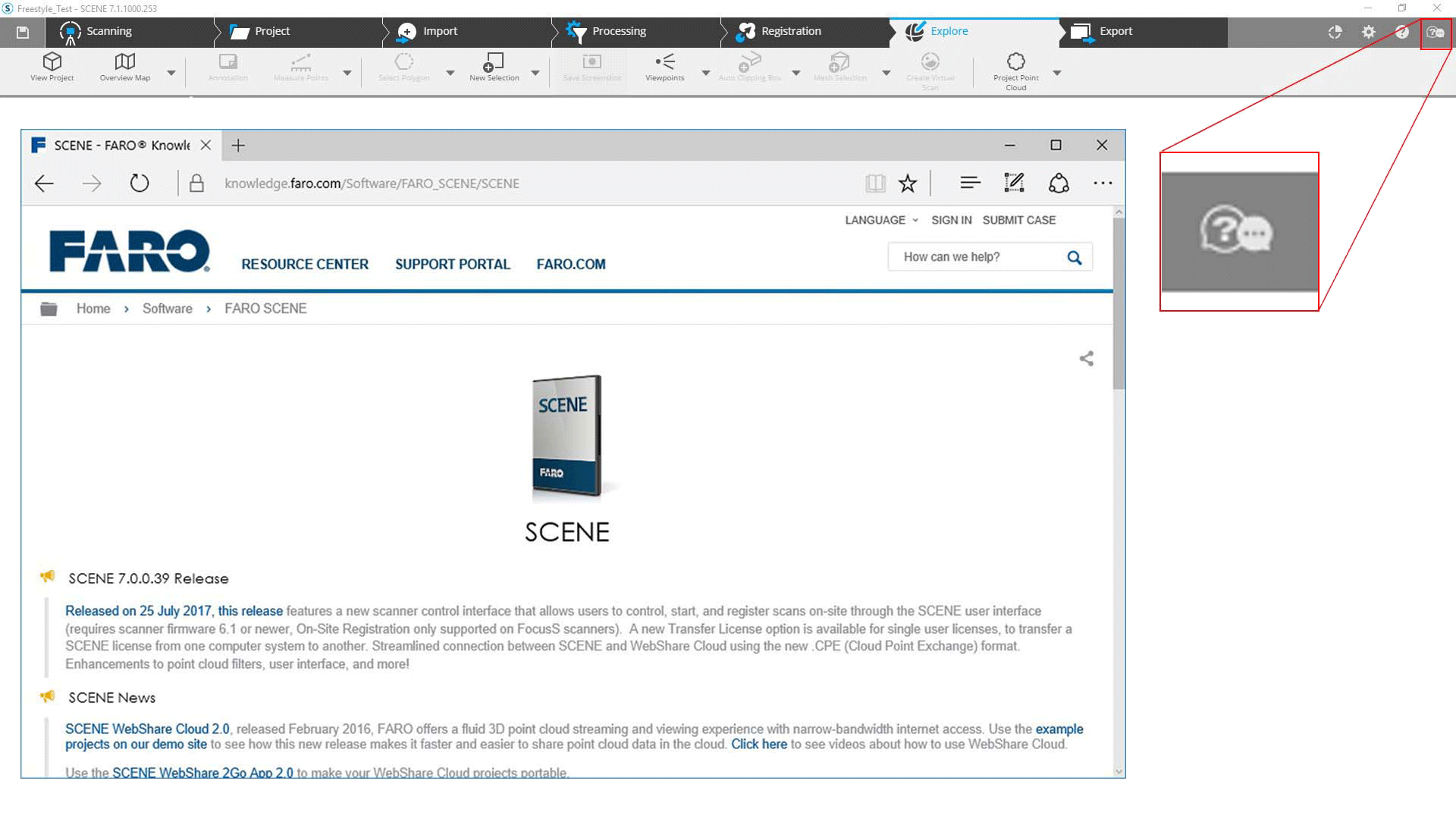Click the Home breadcrumb link
Image resolution: width=1456 pixels, height=834 pixels.
[93, 309]
